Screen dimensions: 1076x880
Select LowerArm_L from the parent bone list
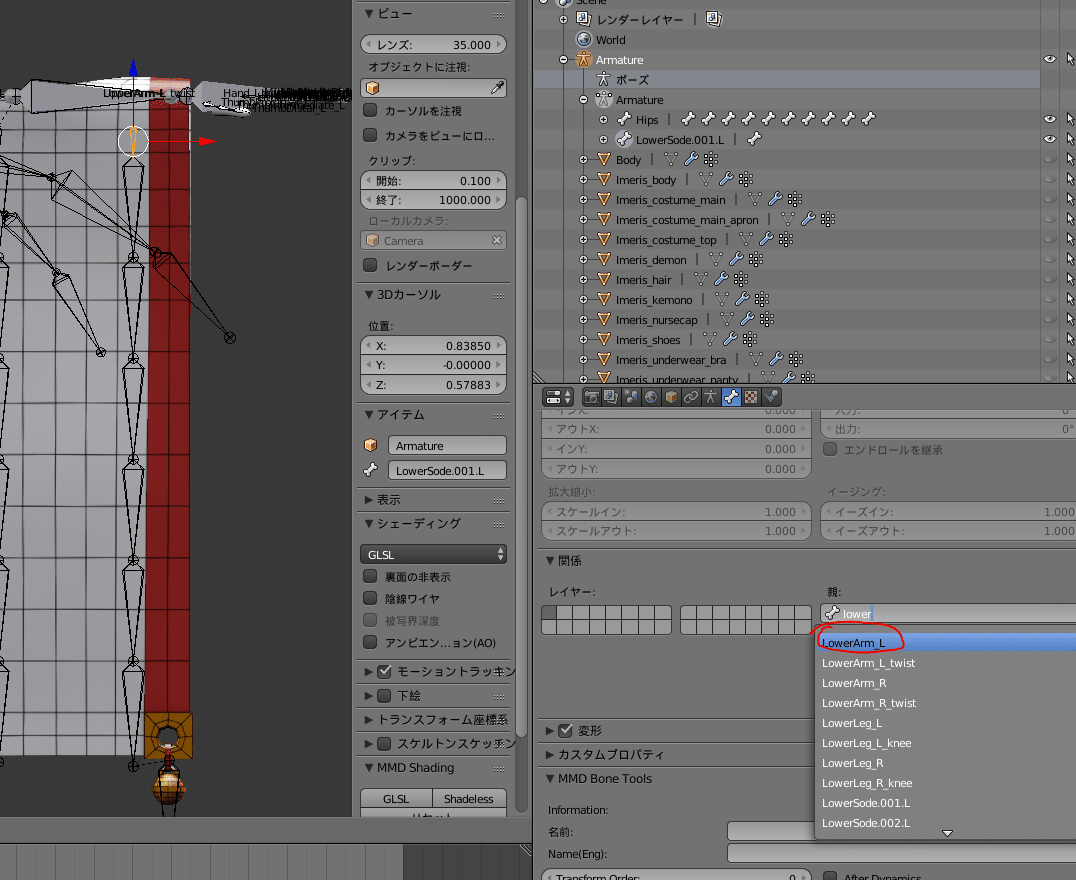[946, 643]
